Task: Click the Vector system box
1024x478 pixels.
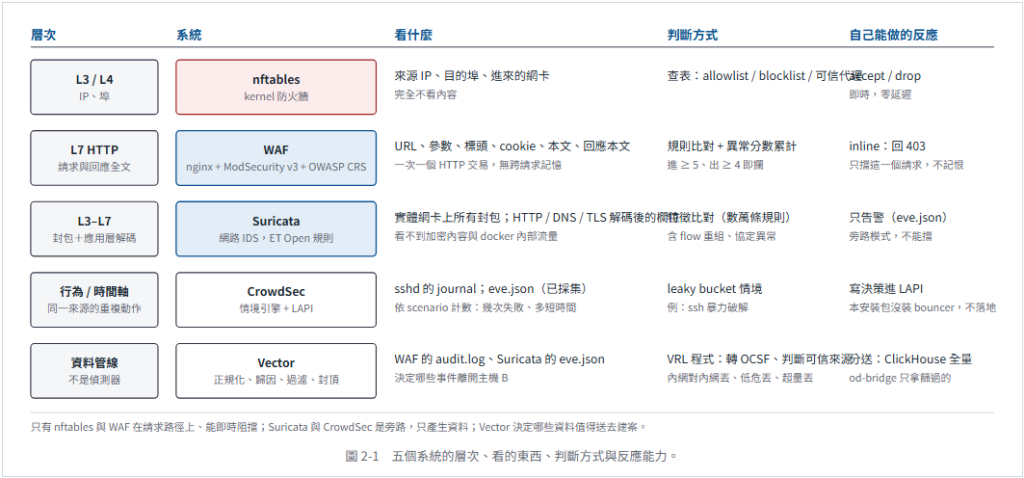Action: (276, 371)
